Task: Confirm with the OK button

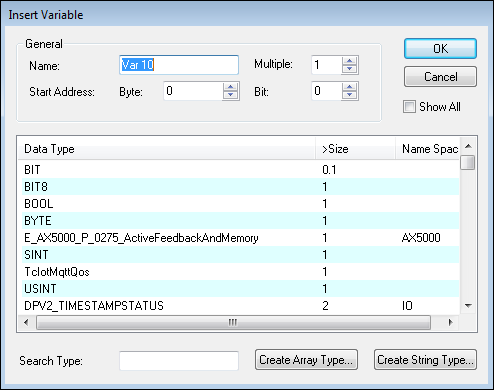Action: click(x=440, y=49)
